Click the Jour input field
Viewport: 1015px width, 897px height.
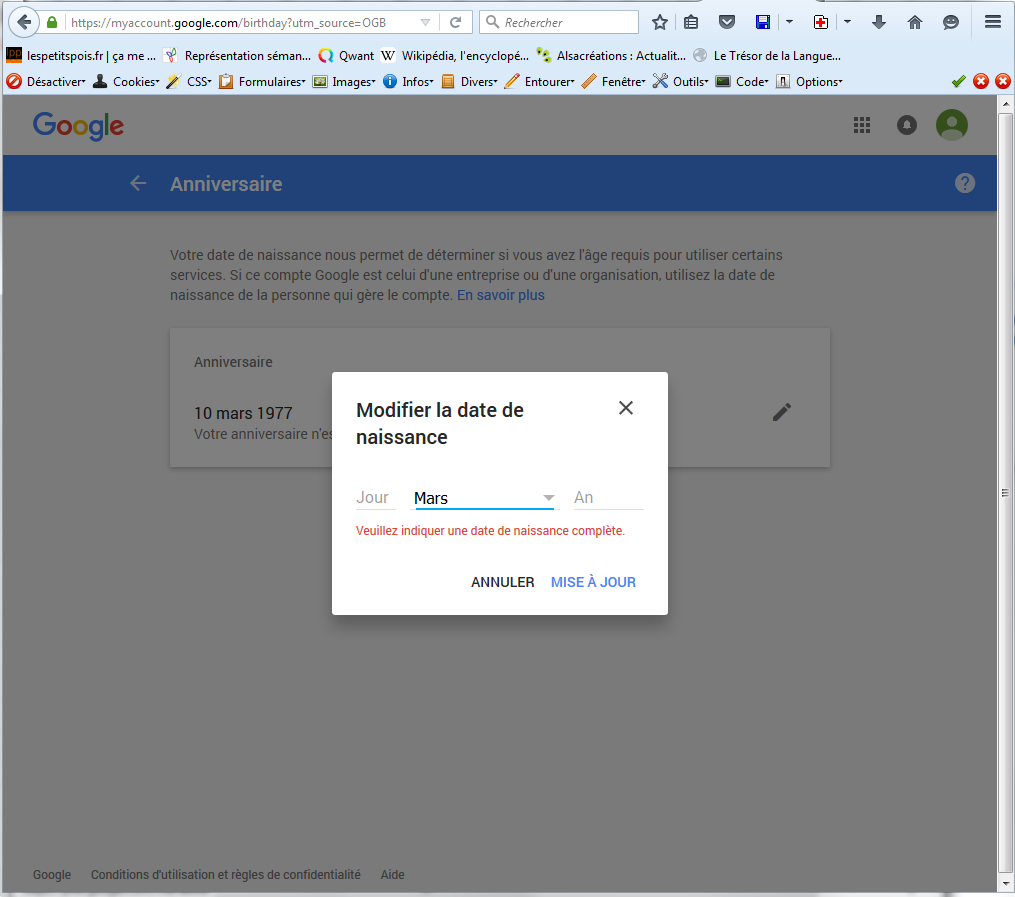click(x=375, y=498)
